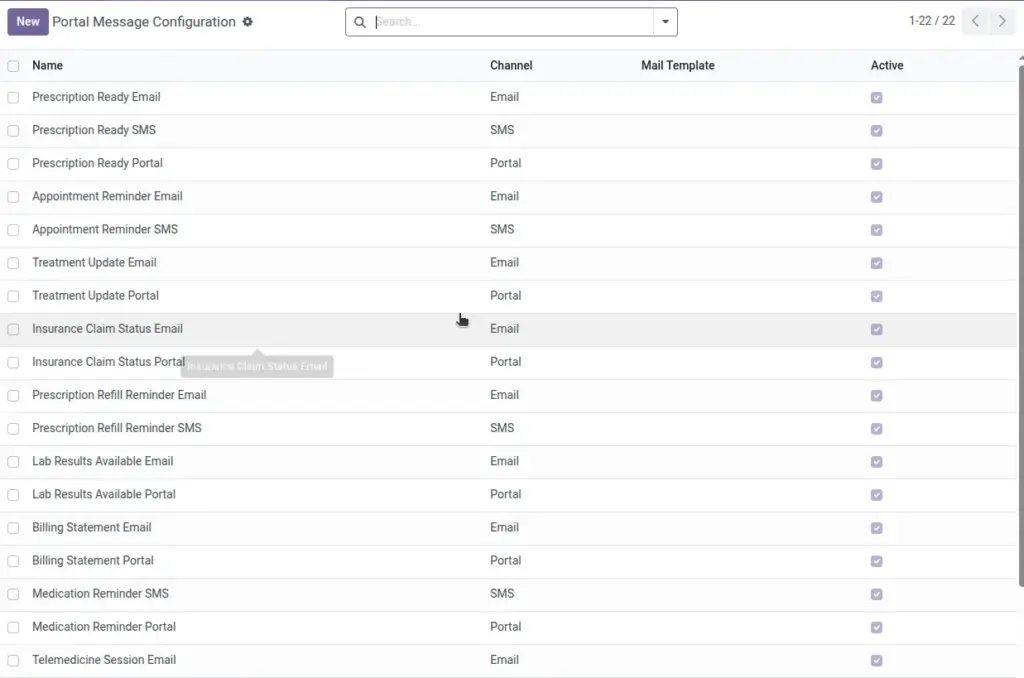Open the Lab Results Available Portal record

click(104, 494)
